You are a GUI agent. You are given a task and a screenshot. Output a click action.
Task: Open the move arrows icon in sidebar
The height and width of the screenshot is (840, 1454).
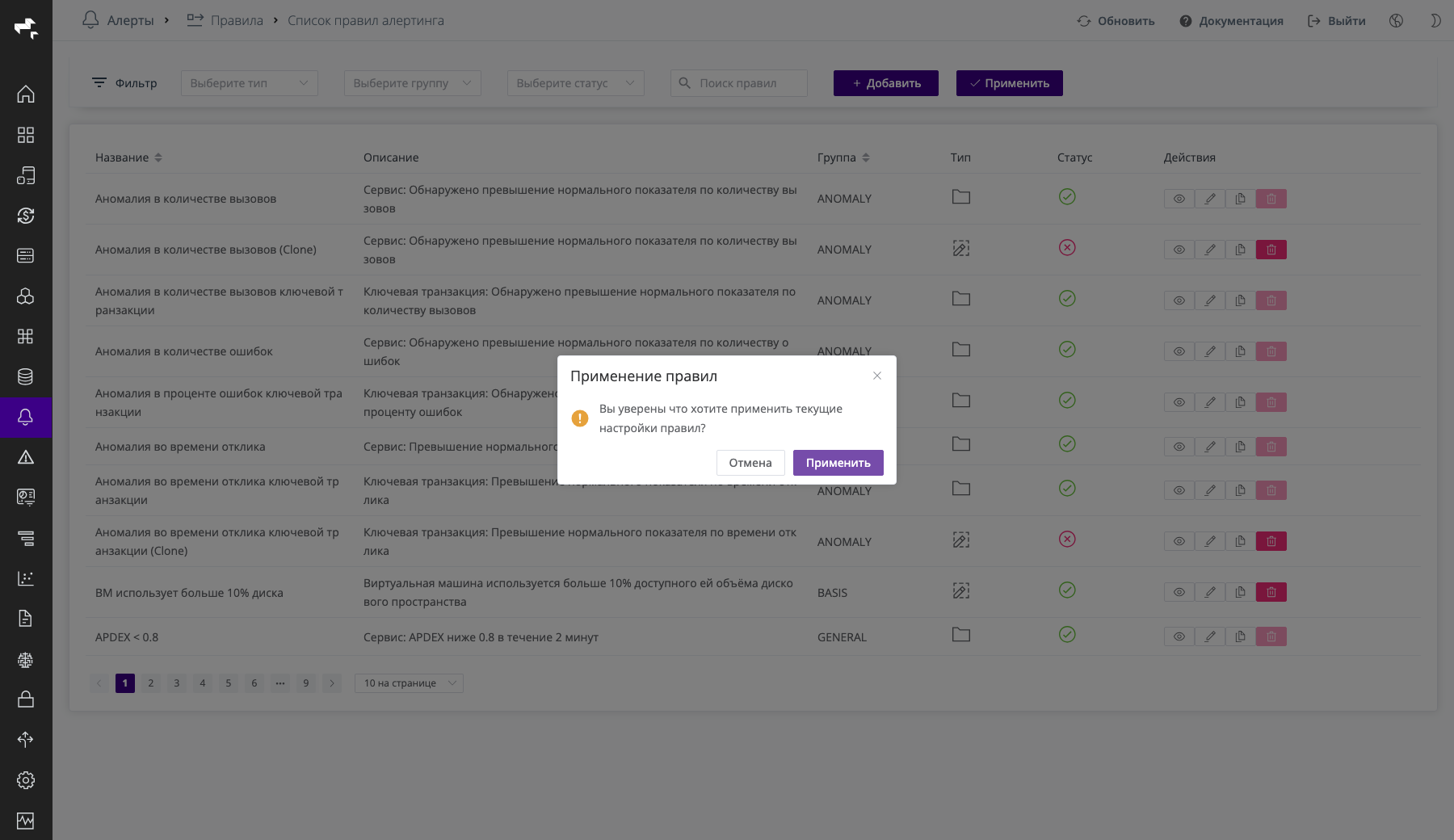click(26, 740)
